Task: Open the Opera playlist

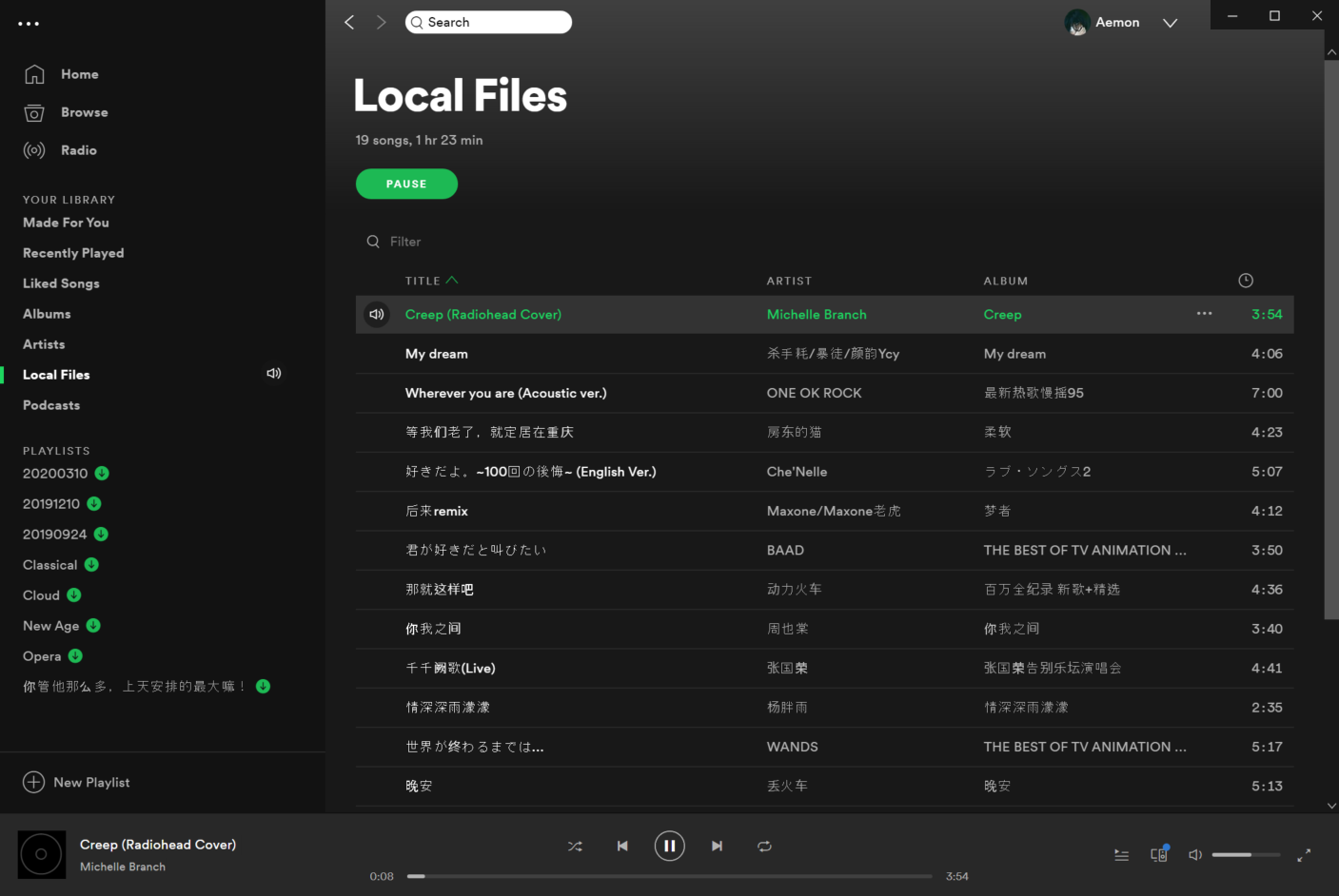Action: (x=42, y=656)
